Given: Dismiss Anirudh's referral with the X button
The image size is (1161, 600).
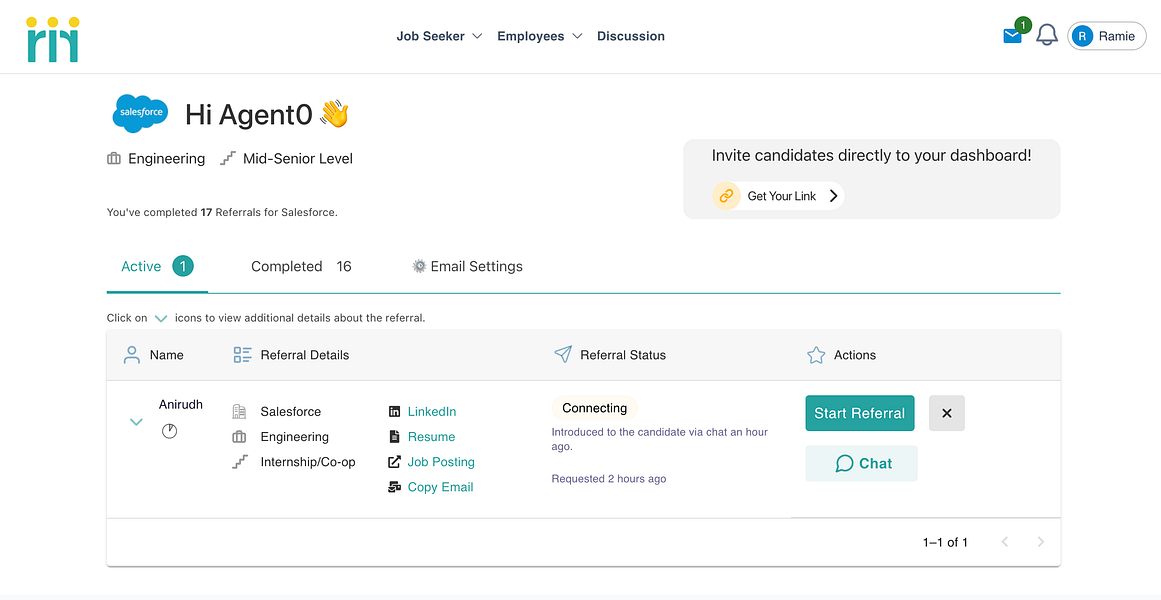Looking at the screenshot, I should 946,412.
